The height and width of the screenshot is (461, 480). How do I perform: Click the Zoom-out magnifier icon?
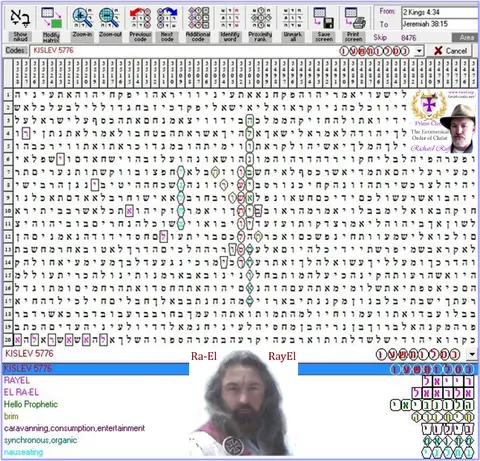click(x=110, y=19)
